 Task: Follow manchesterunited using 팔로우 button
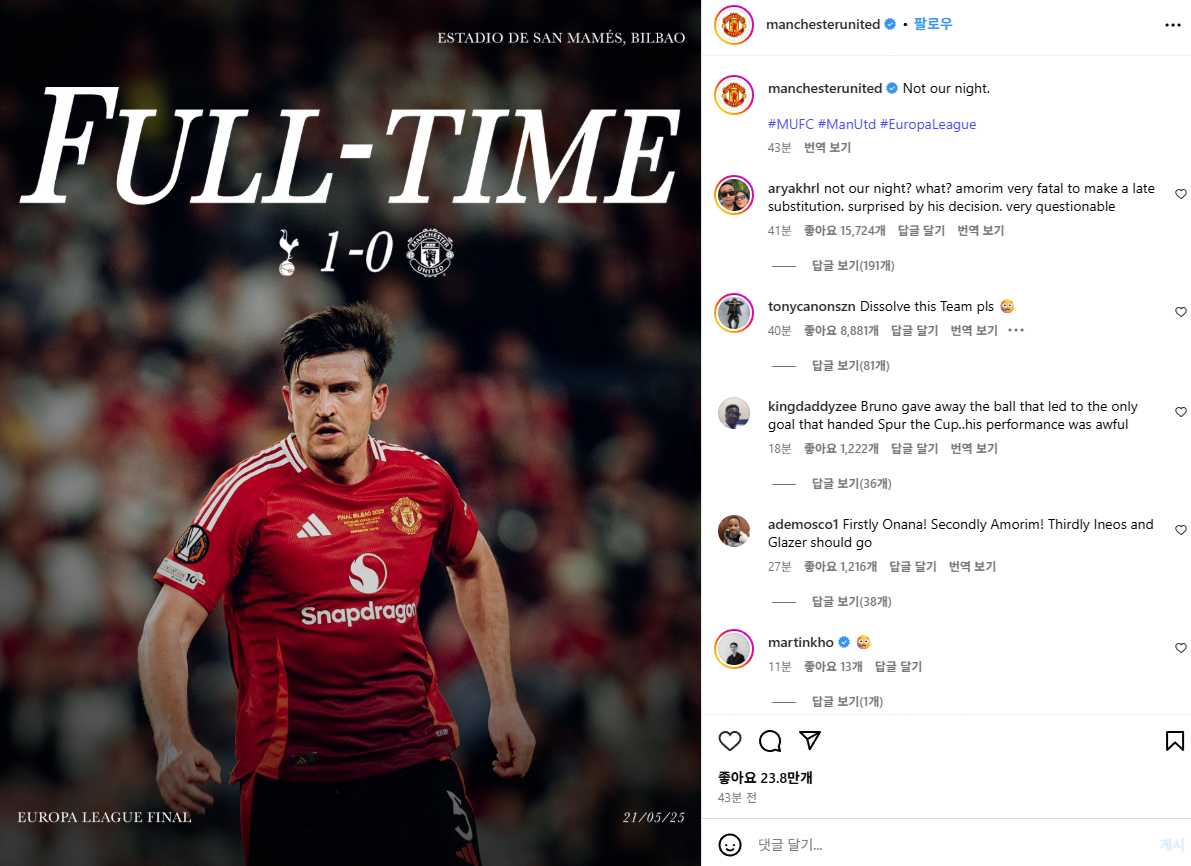coord(933,24)
